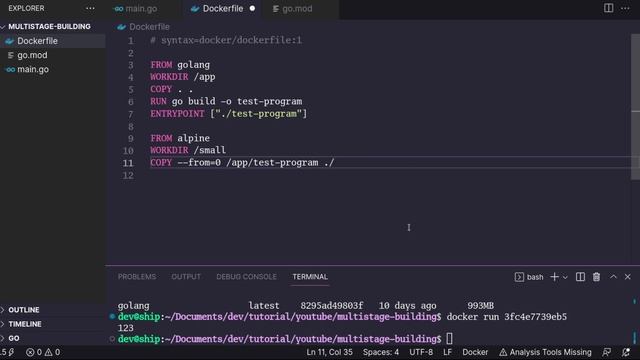The height and width of the screenshot is (360, 640).
Task: Click the FROM golang line in the editor
Action: [180, 64]
